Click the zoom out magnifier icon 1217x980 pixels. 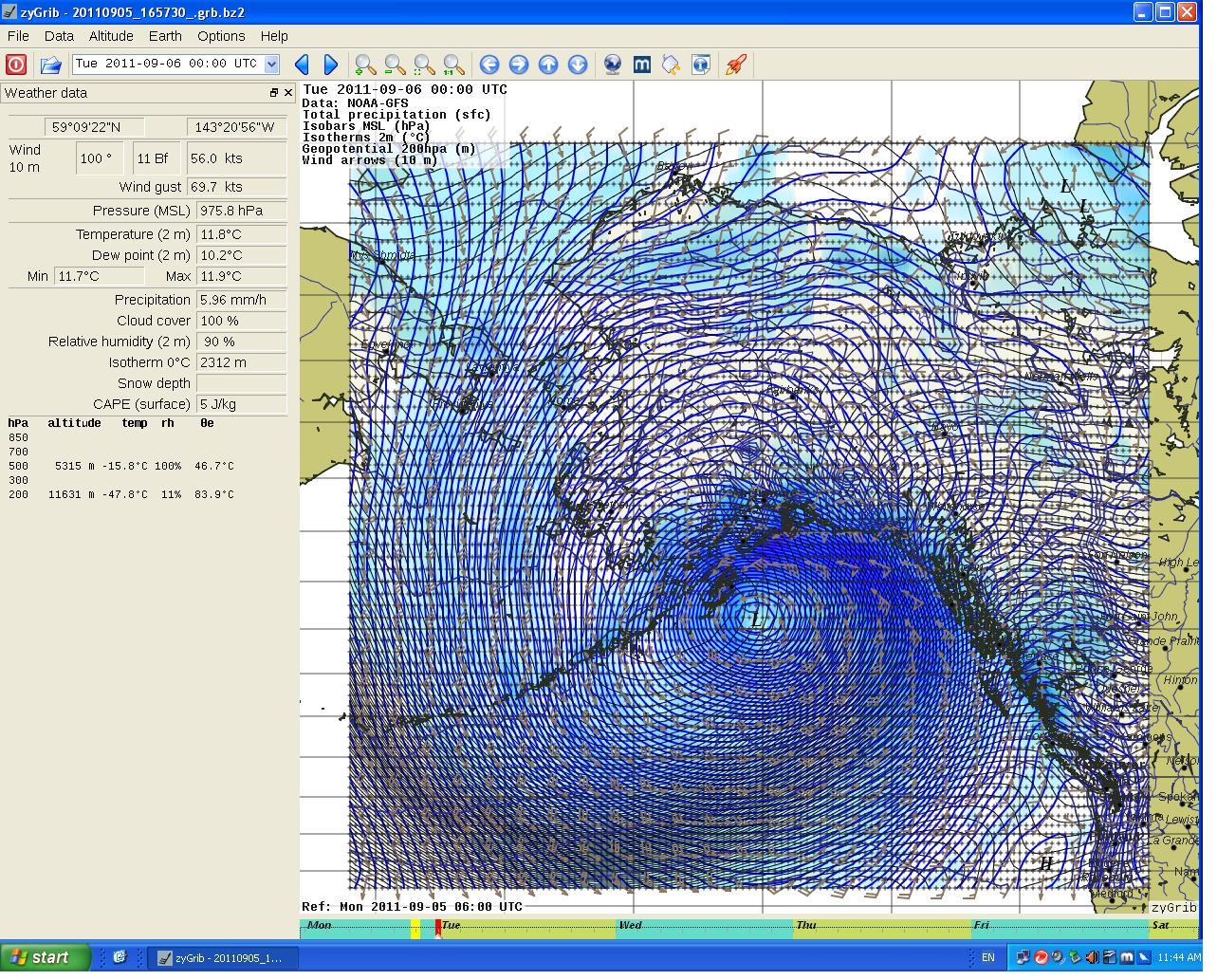[395, 65]
